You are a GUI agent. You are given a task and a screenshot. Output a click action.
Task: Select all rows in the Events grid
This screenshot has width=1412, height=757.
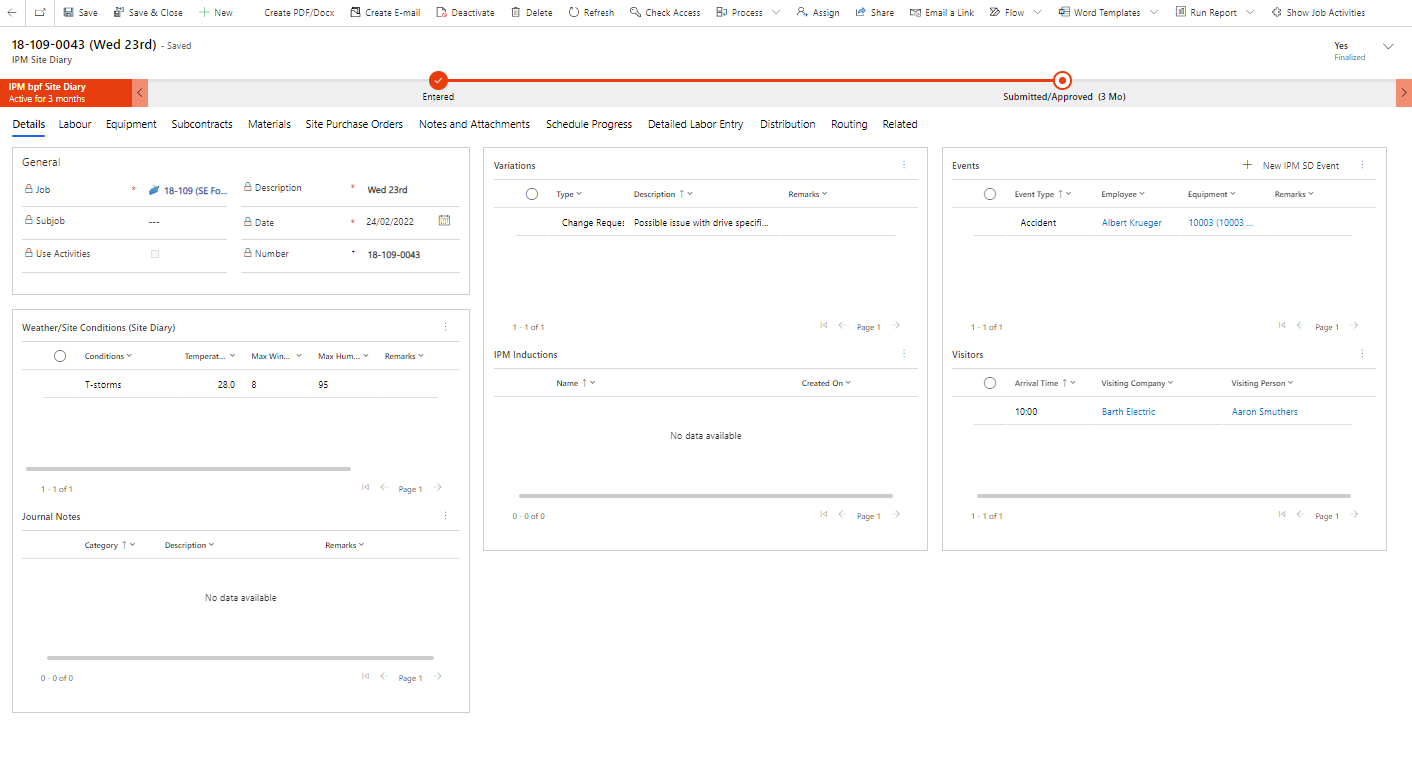click(x=990, y=193)
